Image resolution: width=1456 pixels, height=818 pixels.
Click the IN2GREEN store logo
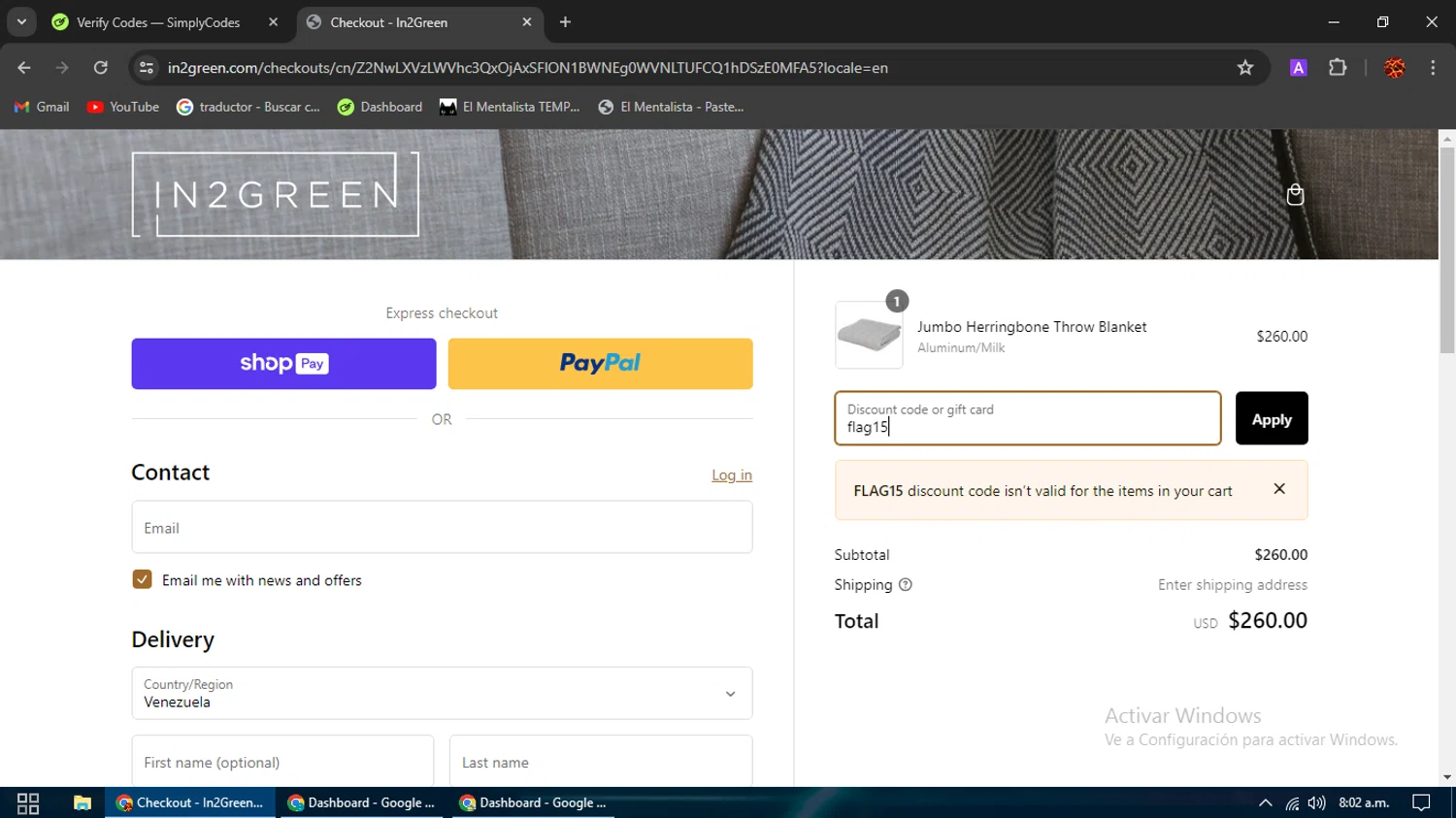276,194
